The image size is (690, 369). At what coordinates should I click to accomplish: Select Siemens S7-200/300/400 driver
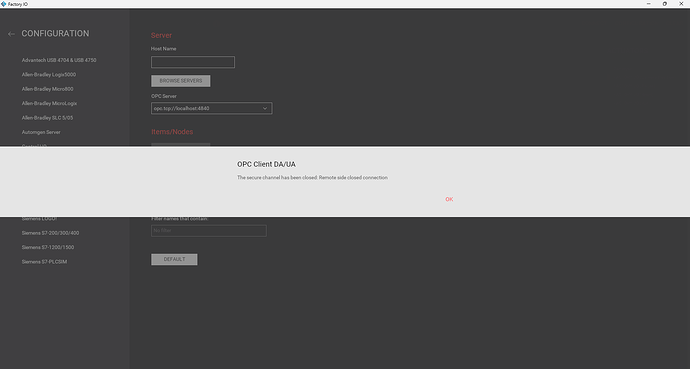[x=51, y=233]
